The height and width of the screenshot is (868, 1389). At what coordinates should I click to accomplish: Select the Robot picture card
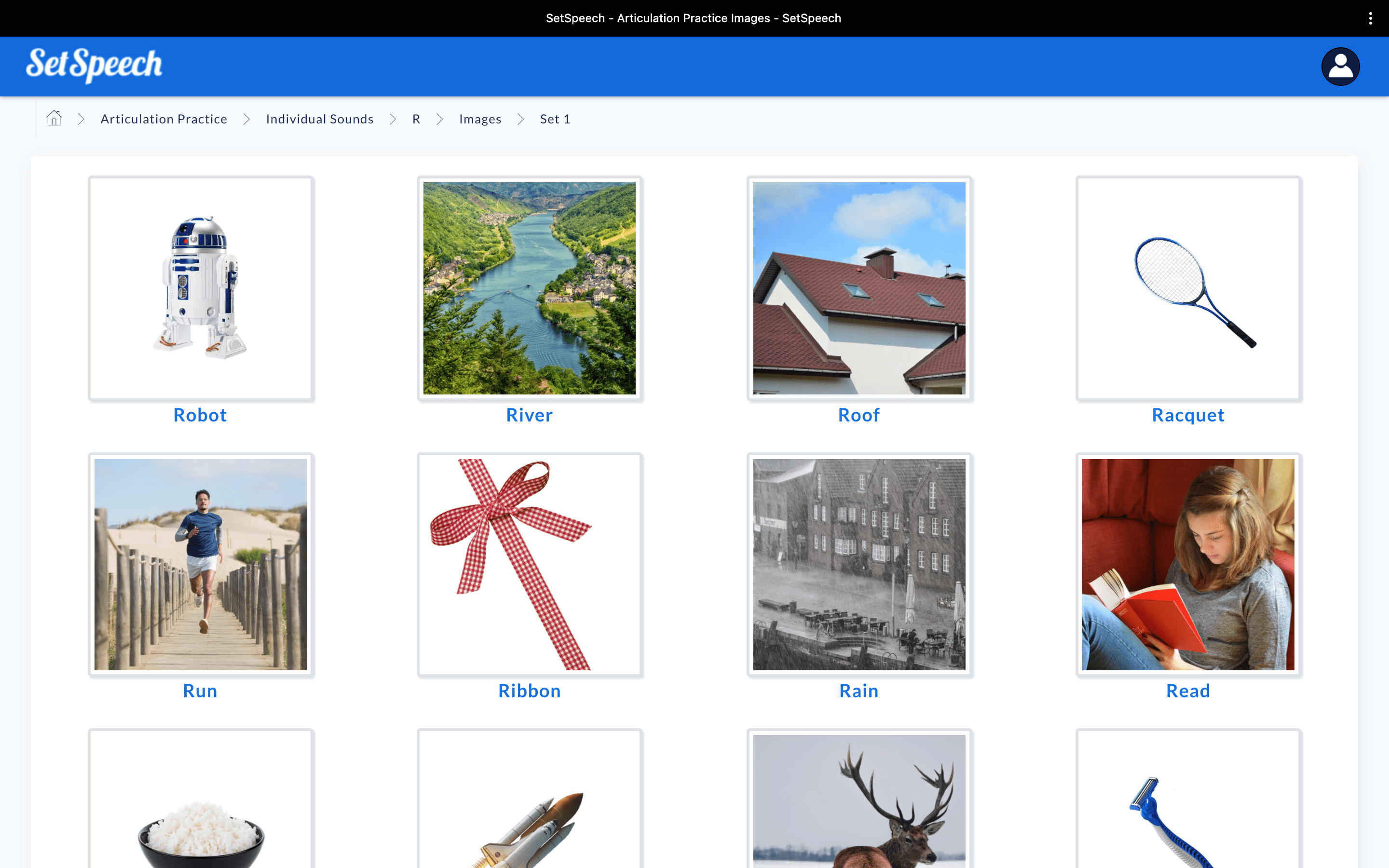click(x=200, y=288)
